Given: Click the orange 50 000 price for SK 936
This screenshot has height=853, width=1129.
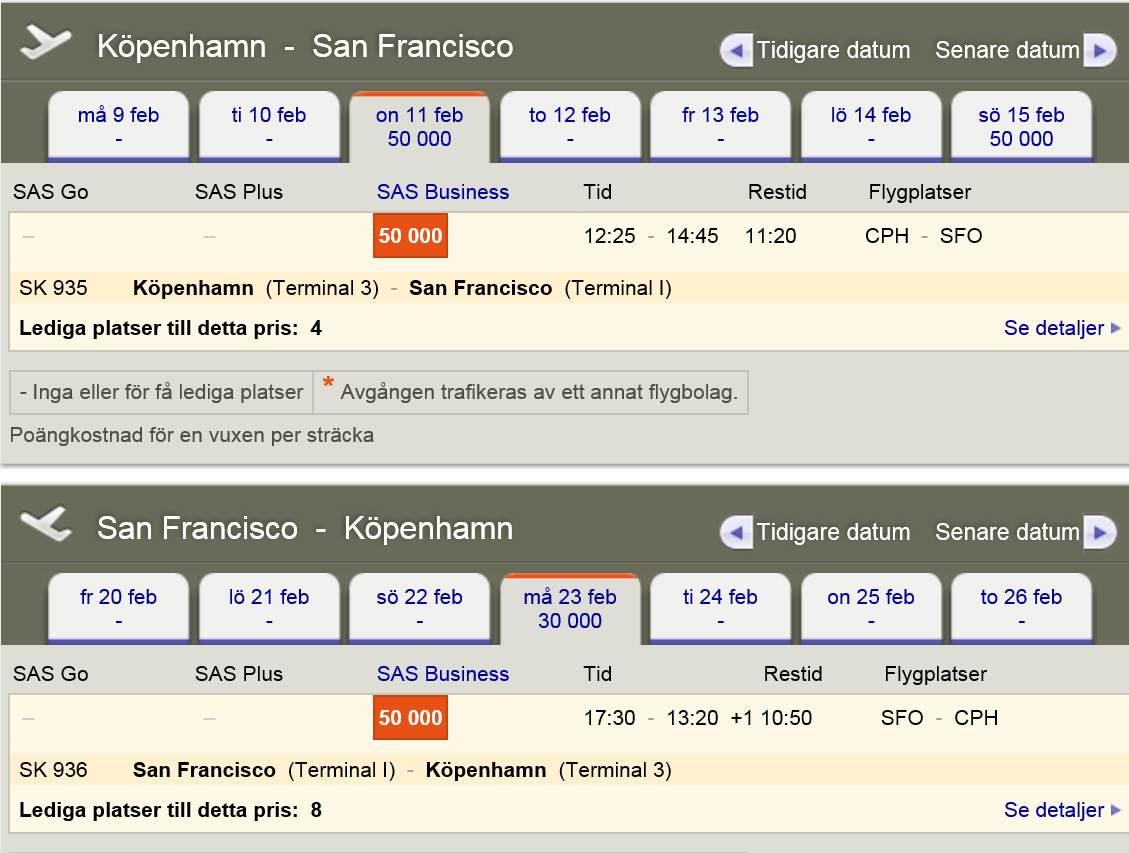Looking at the screenshot, I should click(x=410, y=717).
